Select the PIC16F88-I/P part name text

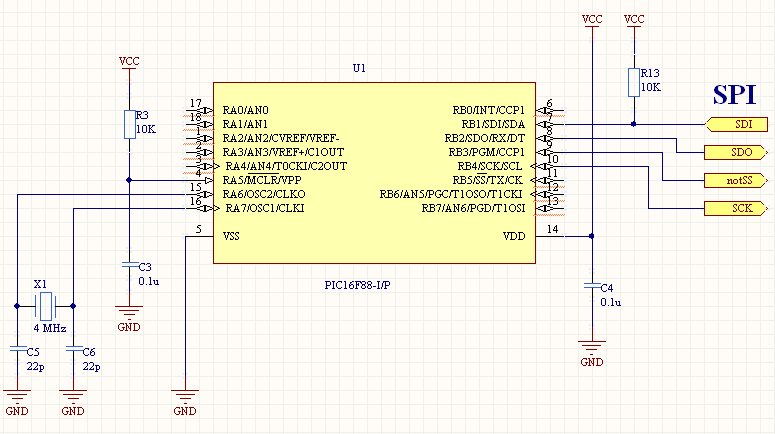coord(357,284)
